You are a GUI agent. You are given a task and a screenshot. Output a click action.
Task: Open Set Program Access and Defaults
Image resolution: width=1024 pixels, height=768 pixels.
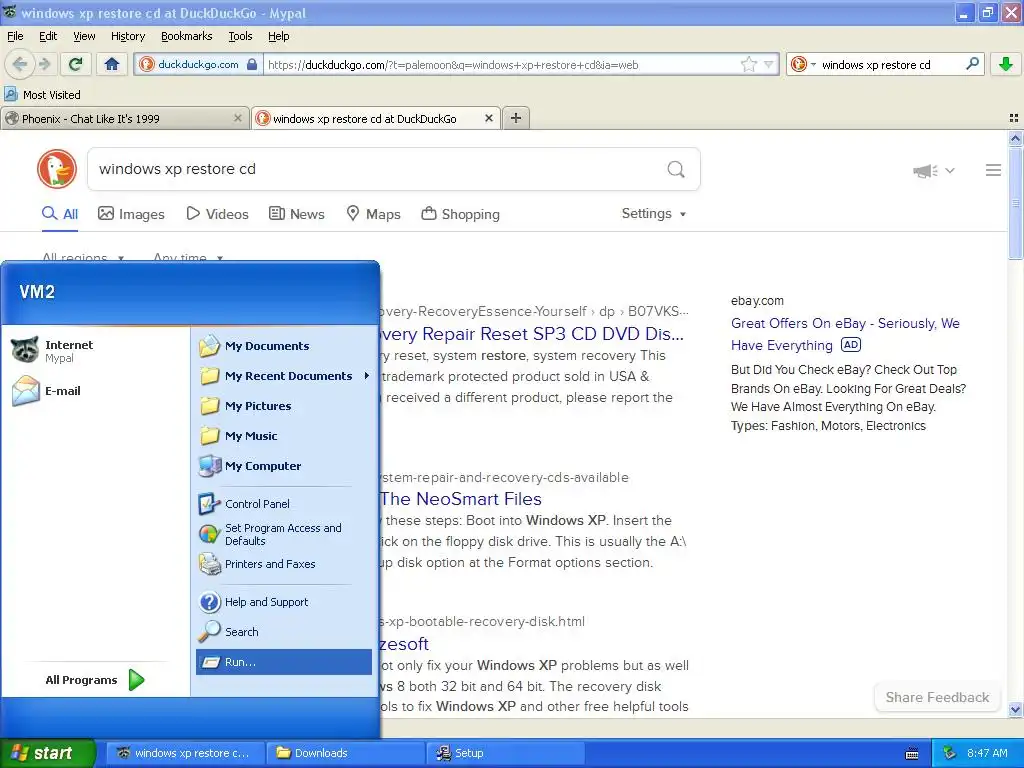pos(284,534)
